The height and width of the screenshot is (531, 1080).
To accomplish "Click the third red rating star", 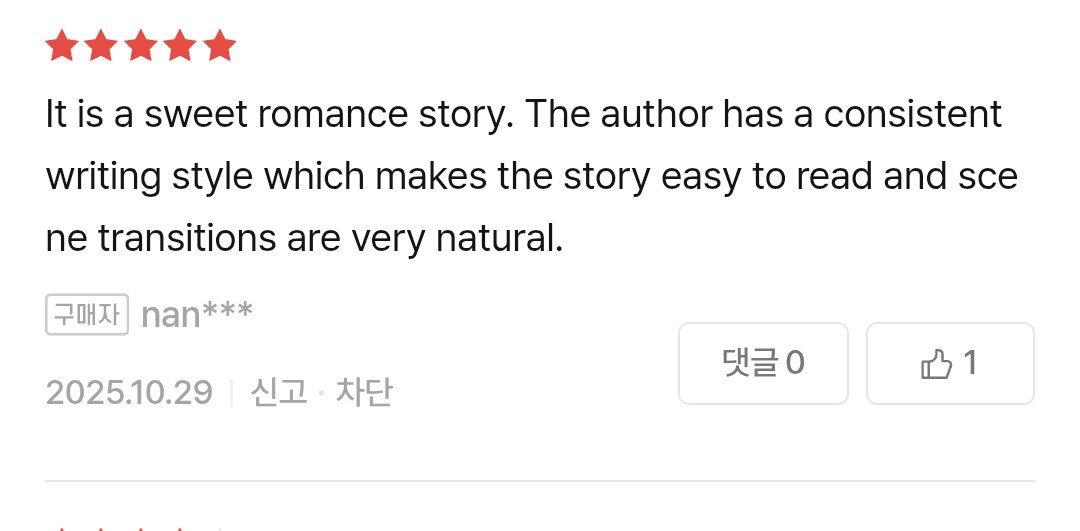I will pyautogui.click(x=141, y=46).
